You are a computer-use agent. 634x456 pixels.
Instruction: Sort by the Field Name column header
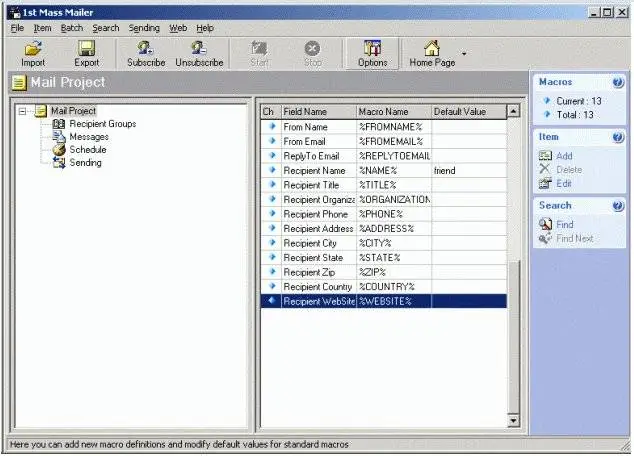(319, 112)
